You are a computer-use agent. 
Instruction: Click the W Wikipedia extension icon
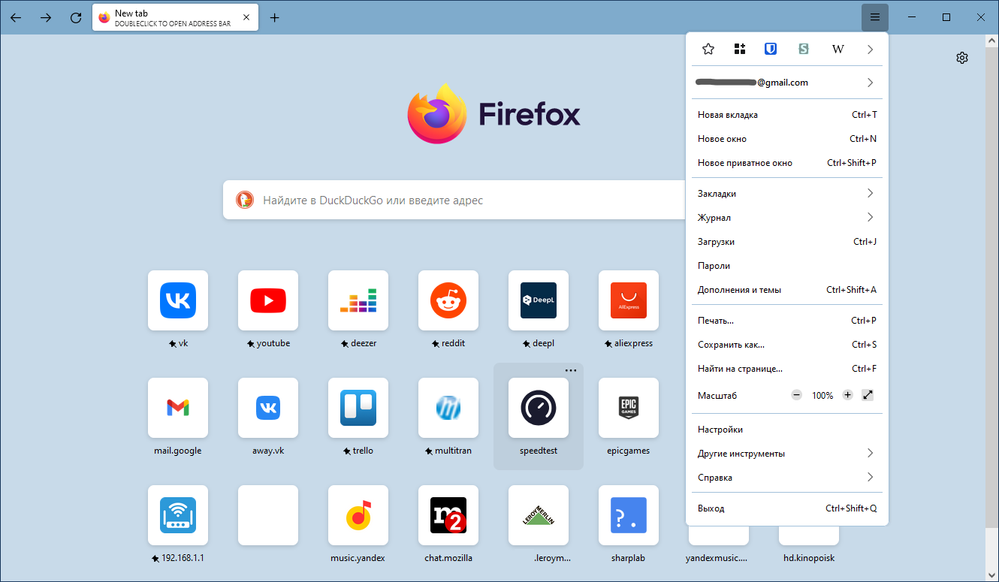[x=838, y=49]
